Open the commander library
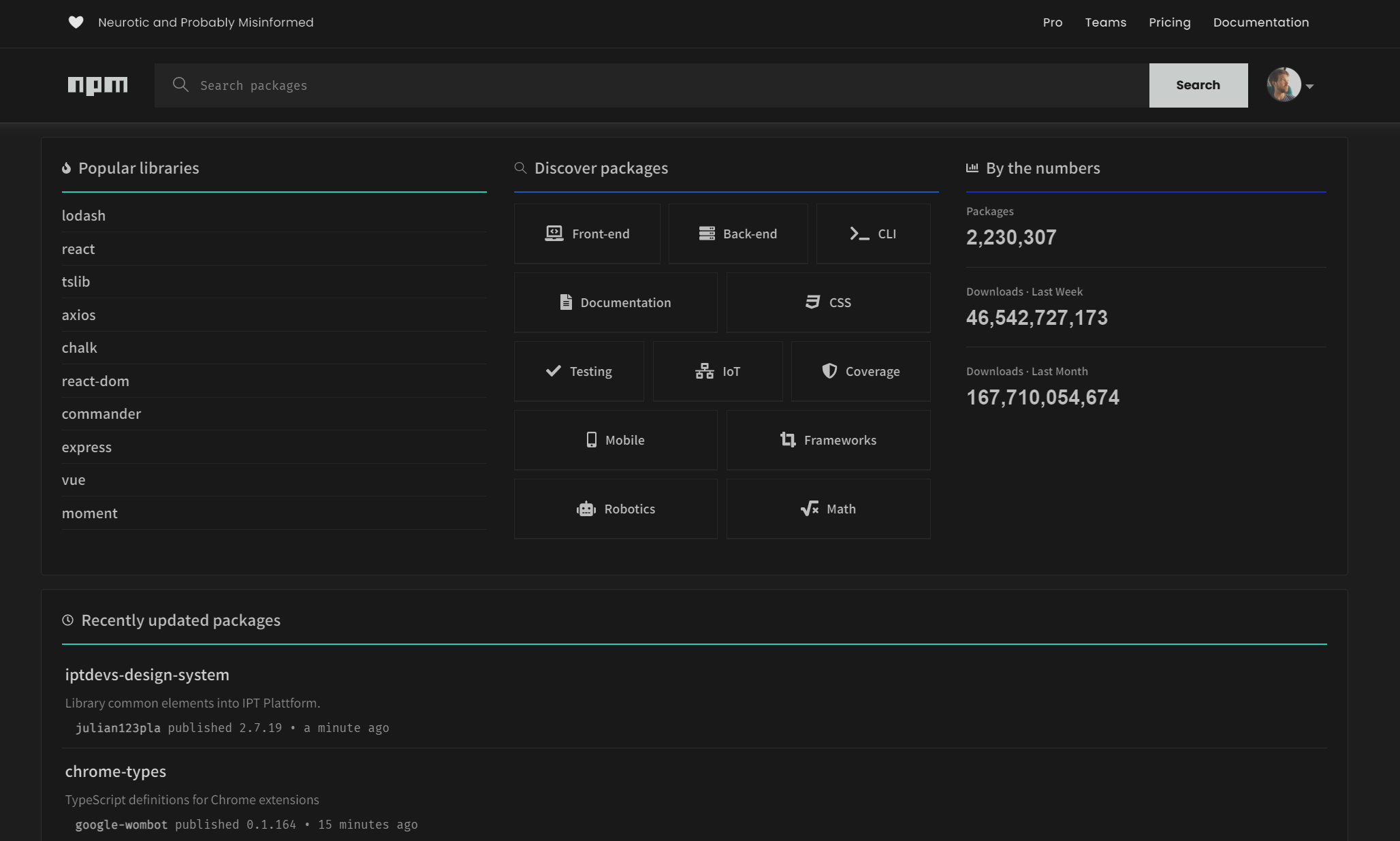1400x841 pixels. click(x=101, y=413)
